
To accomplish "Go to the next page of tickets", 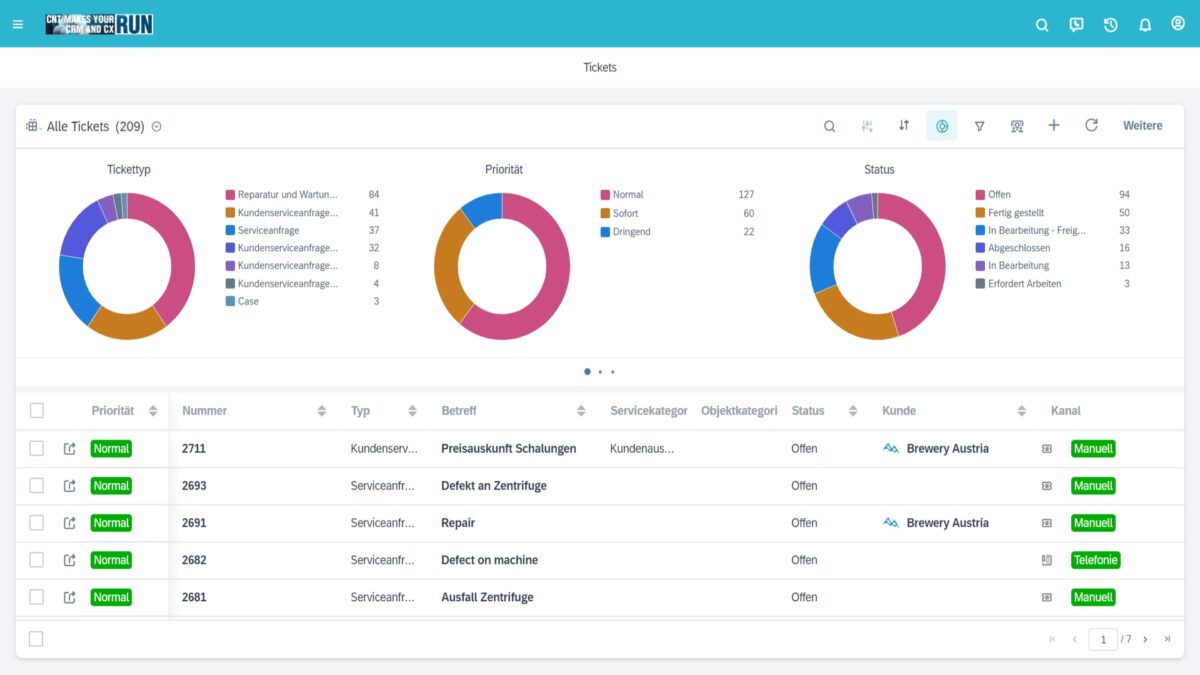I will click(x=1145, y=639).
